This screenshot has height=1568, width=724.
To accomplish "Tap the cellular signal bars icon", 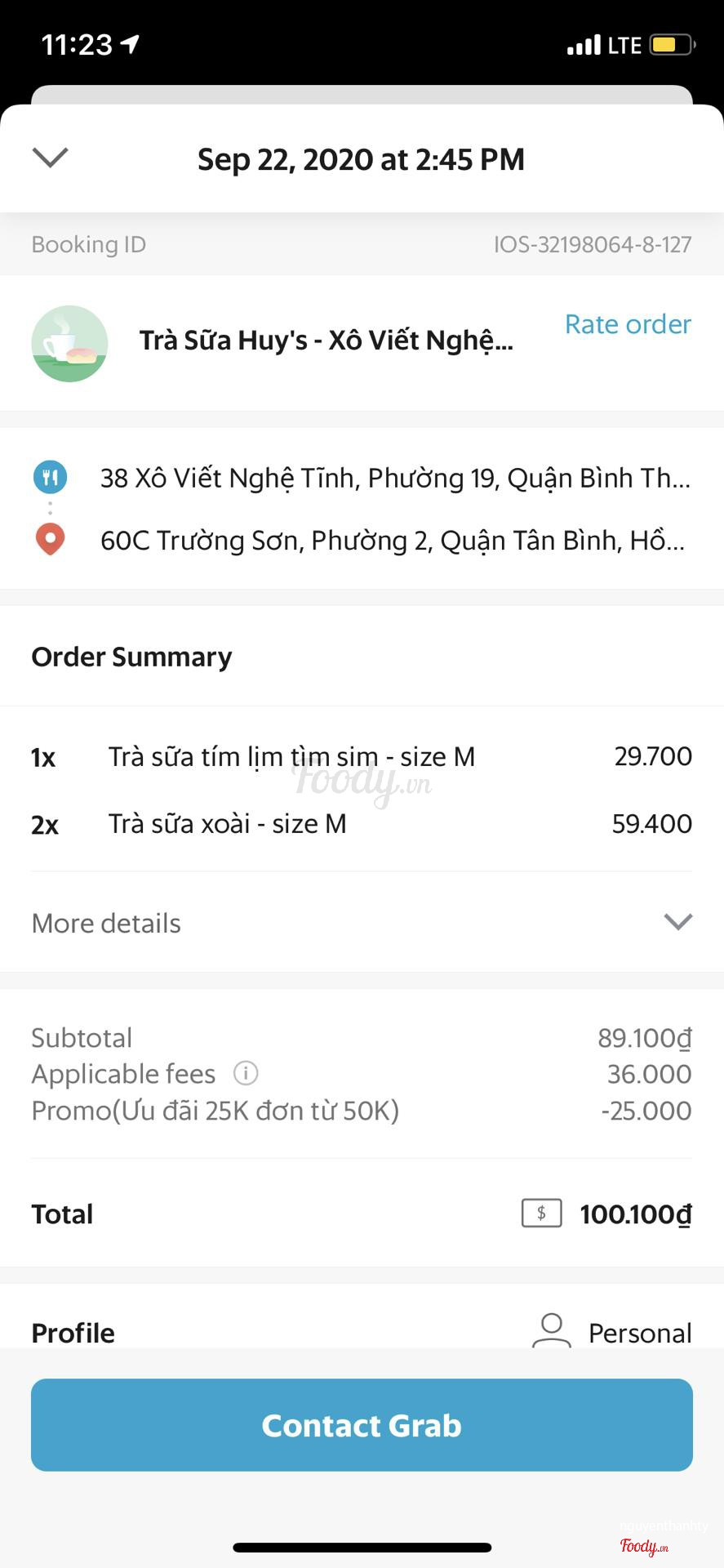I will pos(584,45).
